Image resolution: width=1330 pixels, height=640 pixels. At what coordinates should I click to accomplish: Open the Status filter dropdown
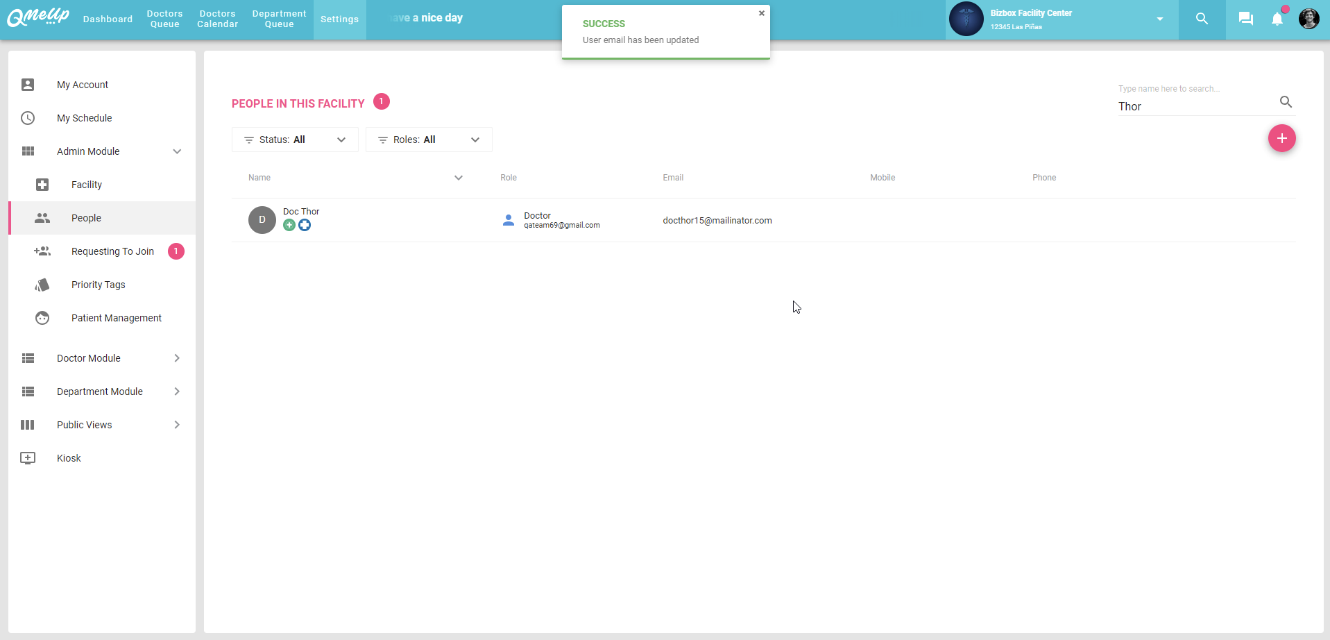(x=295, y=140)
